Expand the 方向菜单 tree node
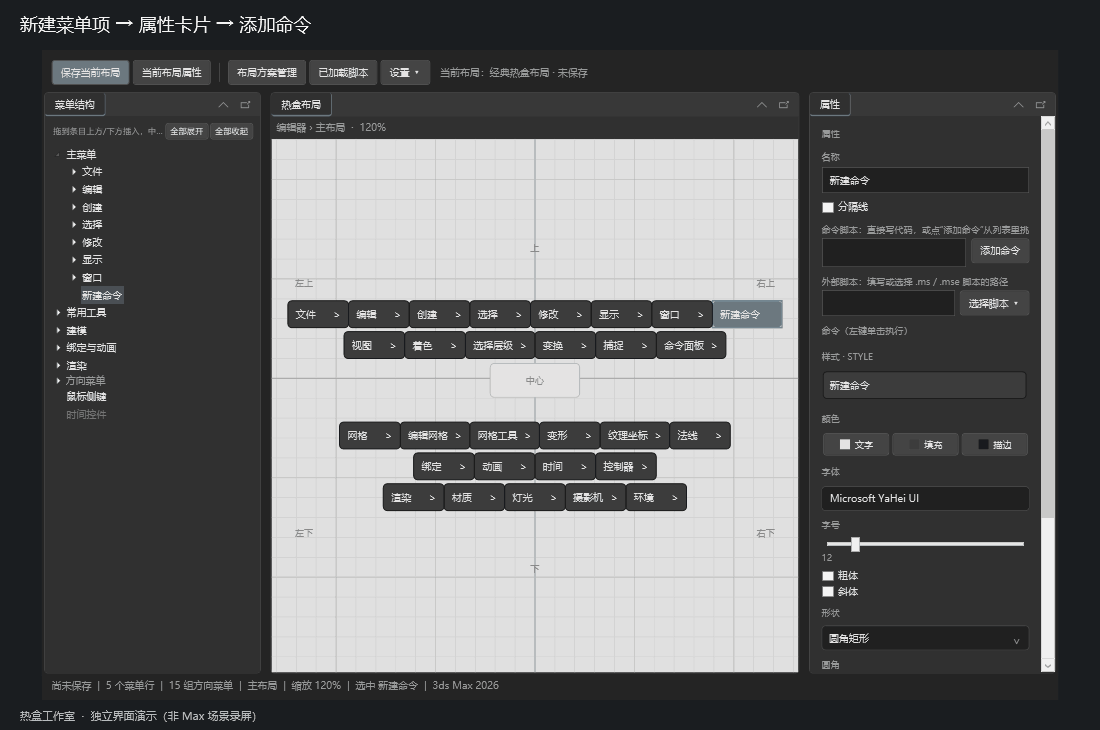 (58, 381)
